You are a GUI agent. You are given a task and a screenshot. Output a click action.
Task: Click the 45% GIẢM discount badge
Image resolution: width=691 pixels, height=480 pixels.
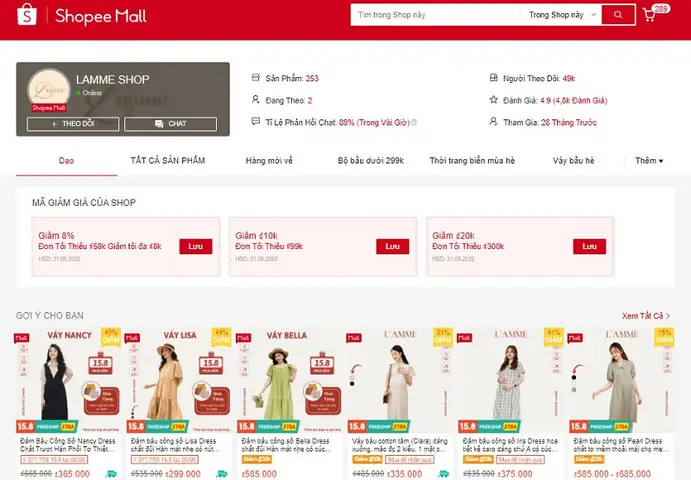(111, 337)
